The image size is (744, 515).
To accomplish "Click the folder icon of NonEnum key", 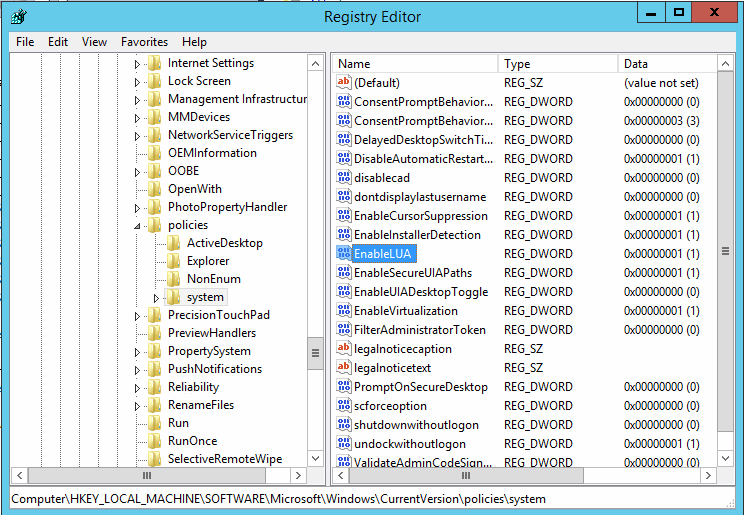I will coord(174,279).
